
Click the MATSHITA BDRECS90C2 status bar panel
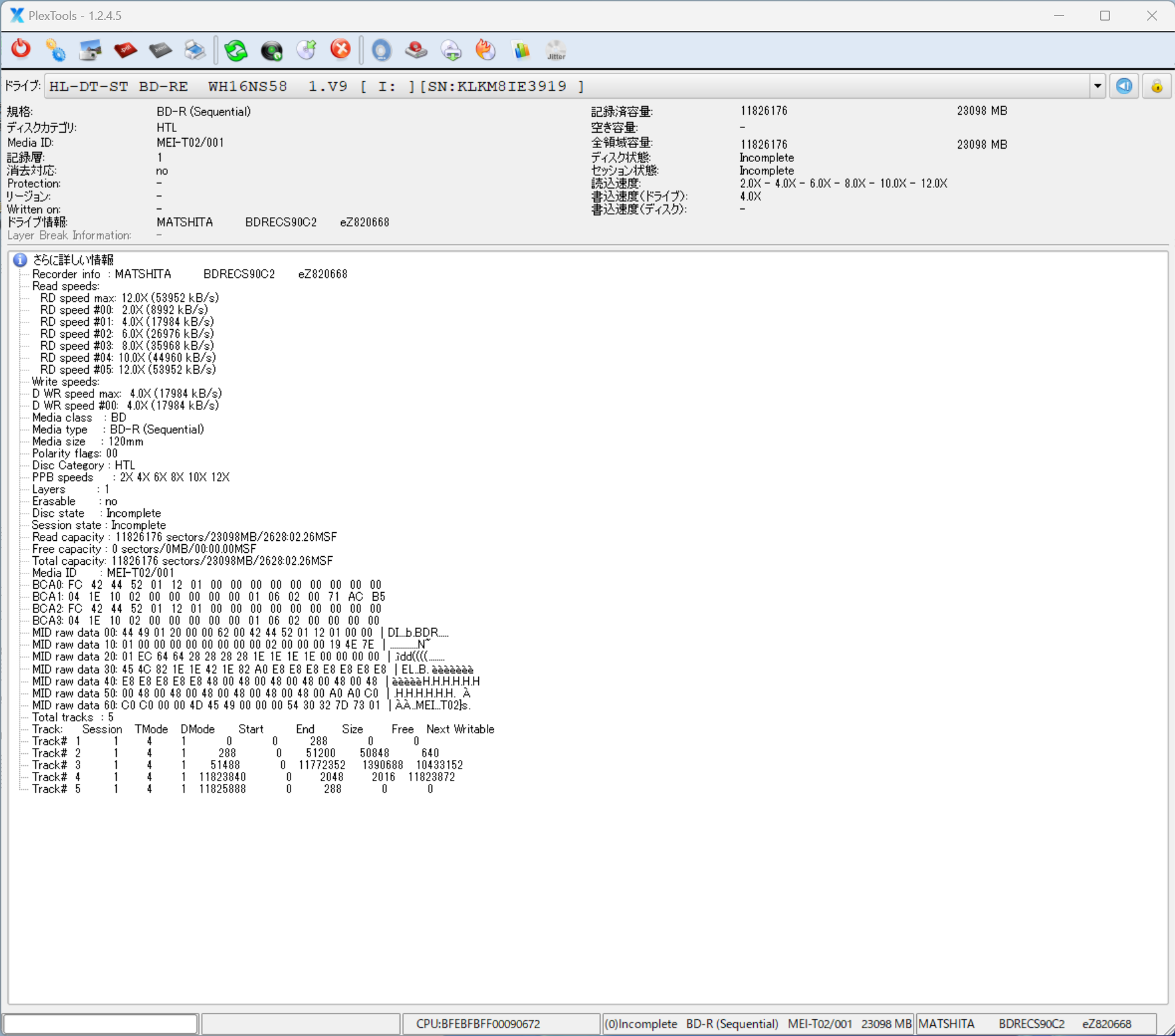pos(1036,1024)
